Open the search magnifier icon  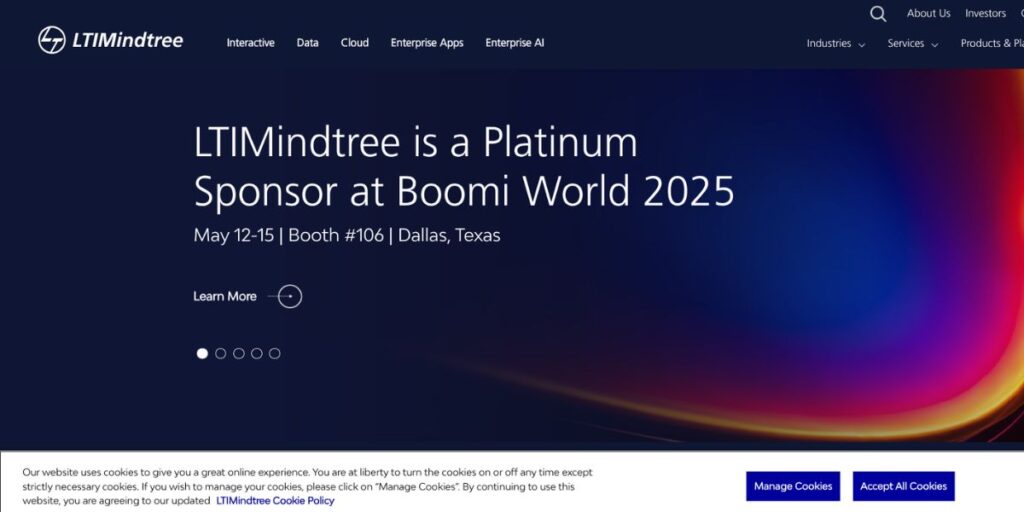(x=878, y=14)
